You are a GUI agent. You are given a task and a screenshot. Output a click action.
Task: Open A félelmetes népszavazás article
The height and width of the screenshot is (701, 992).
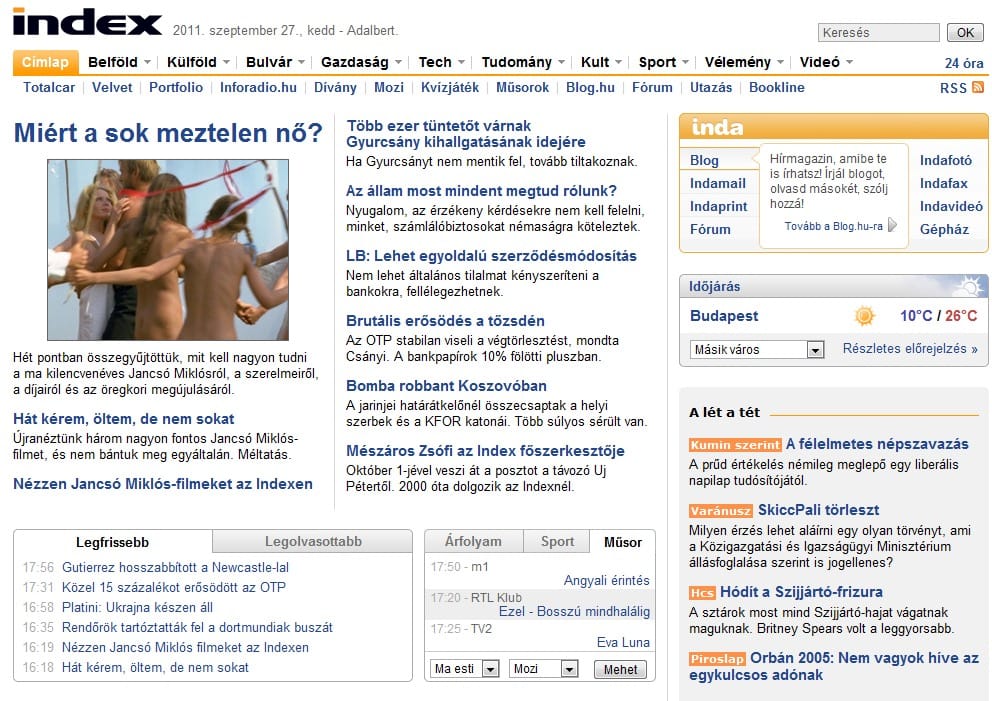tap(877, 444)
